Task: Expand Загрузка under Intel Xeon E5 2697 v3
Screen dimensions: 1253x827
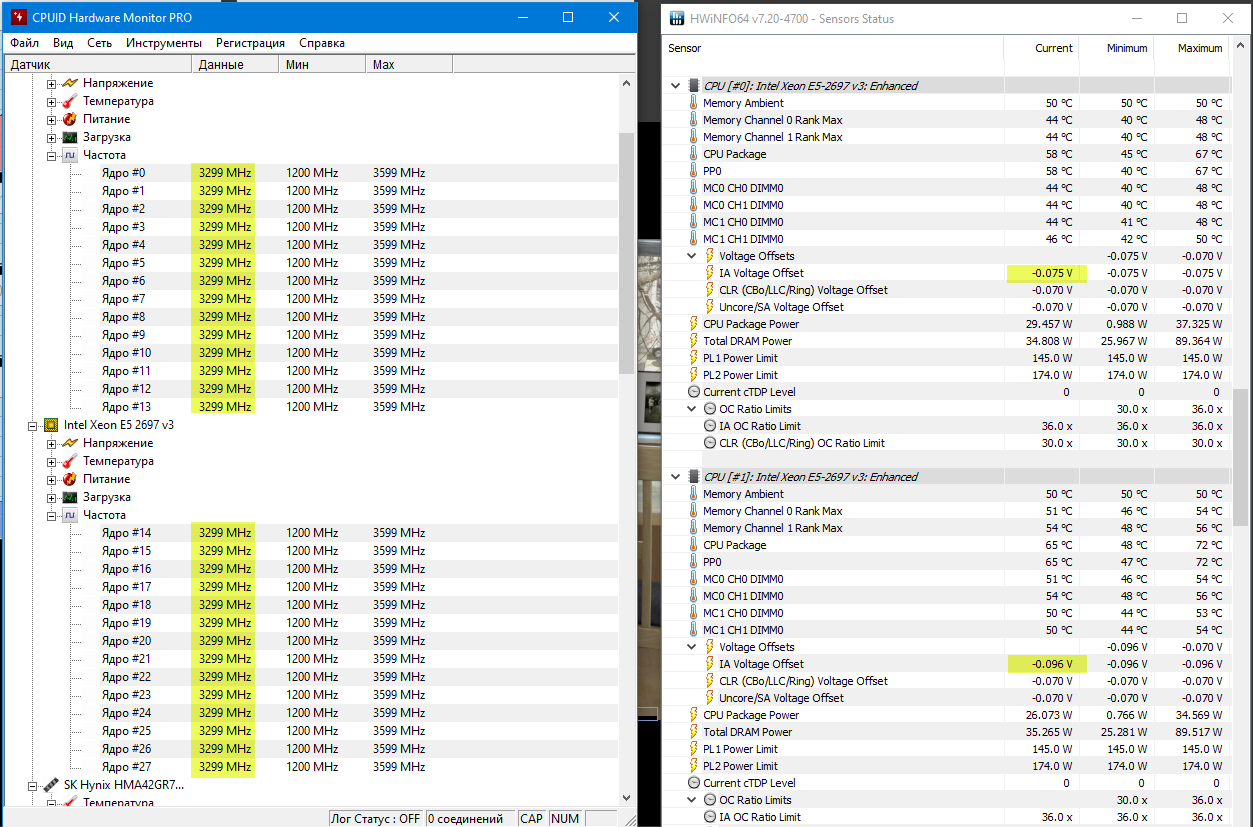Action: pyautogui.click(x=52, y=497)
